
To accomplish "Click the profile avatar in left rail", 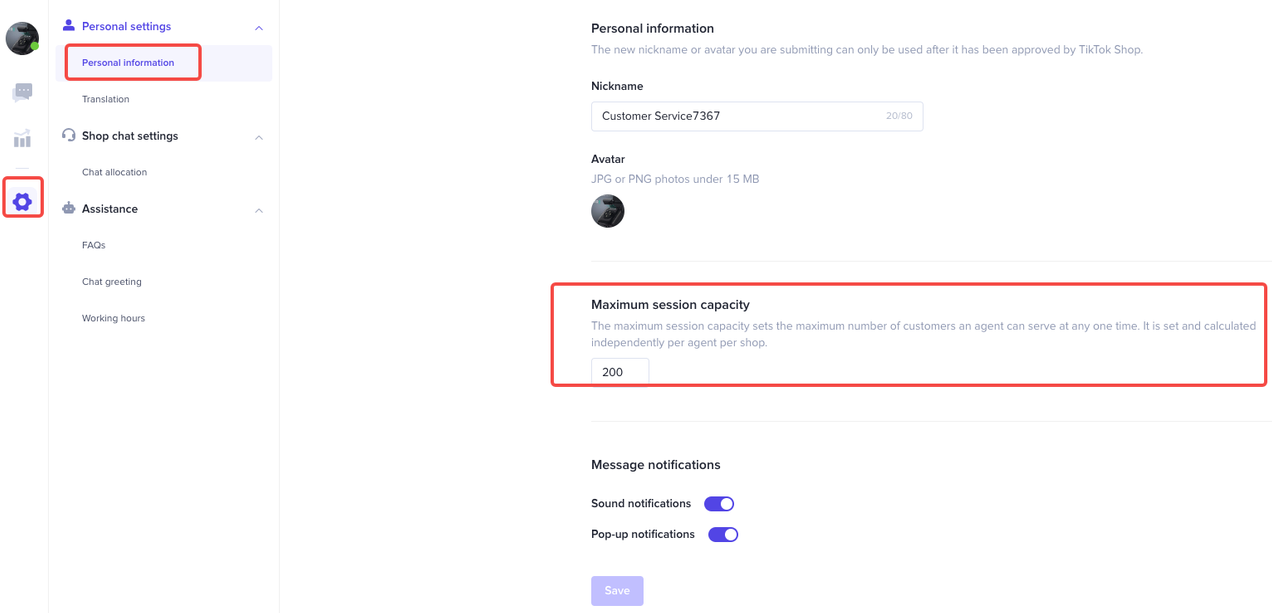I will click(22, 39).
